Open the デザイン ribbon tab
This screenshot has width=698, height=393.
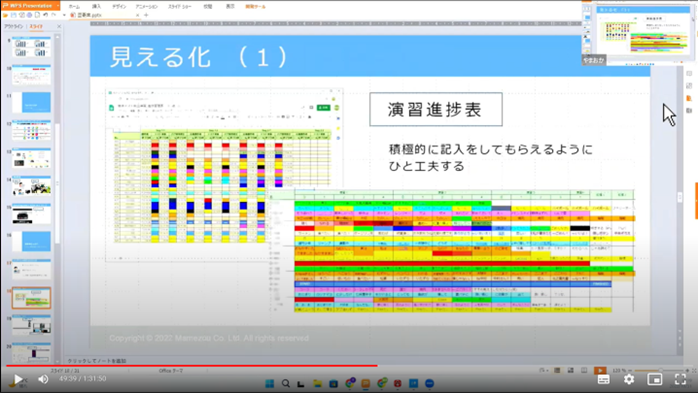(x=119, y=7)
